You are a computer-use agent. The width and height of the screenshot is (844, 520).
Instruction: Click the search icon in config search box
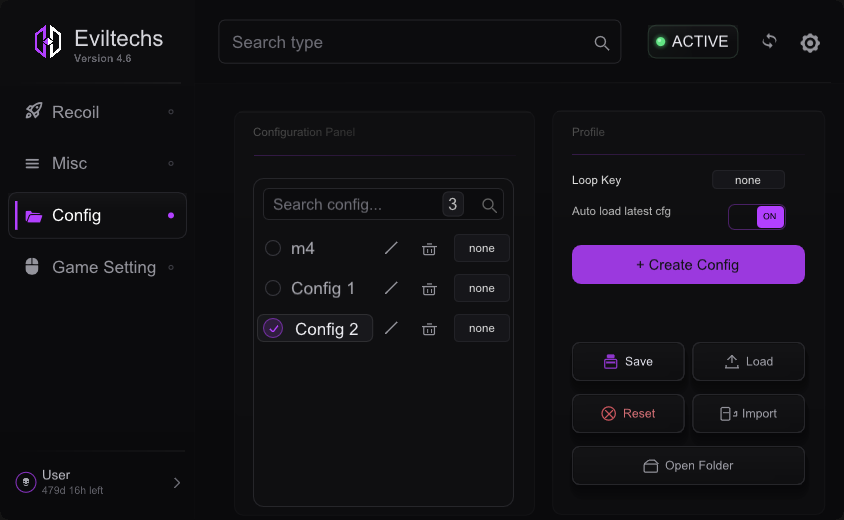click(x=489, y=205)
